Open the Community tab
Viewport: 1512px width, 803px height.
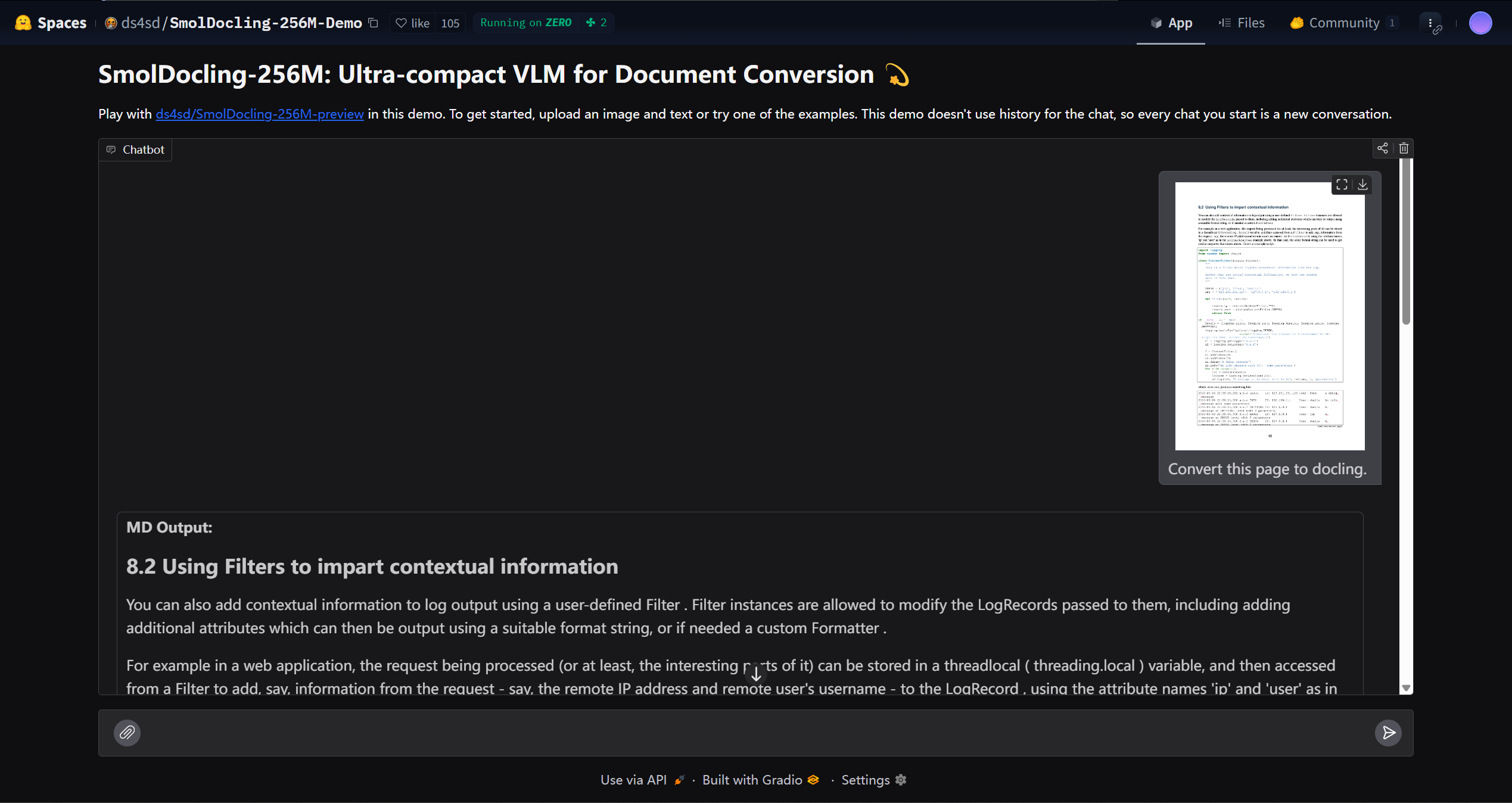pyautogui.click(x=1343, y=23)
